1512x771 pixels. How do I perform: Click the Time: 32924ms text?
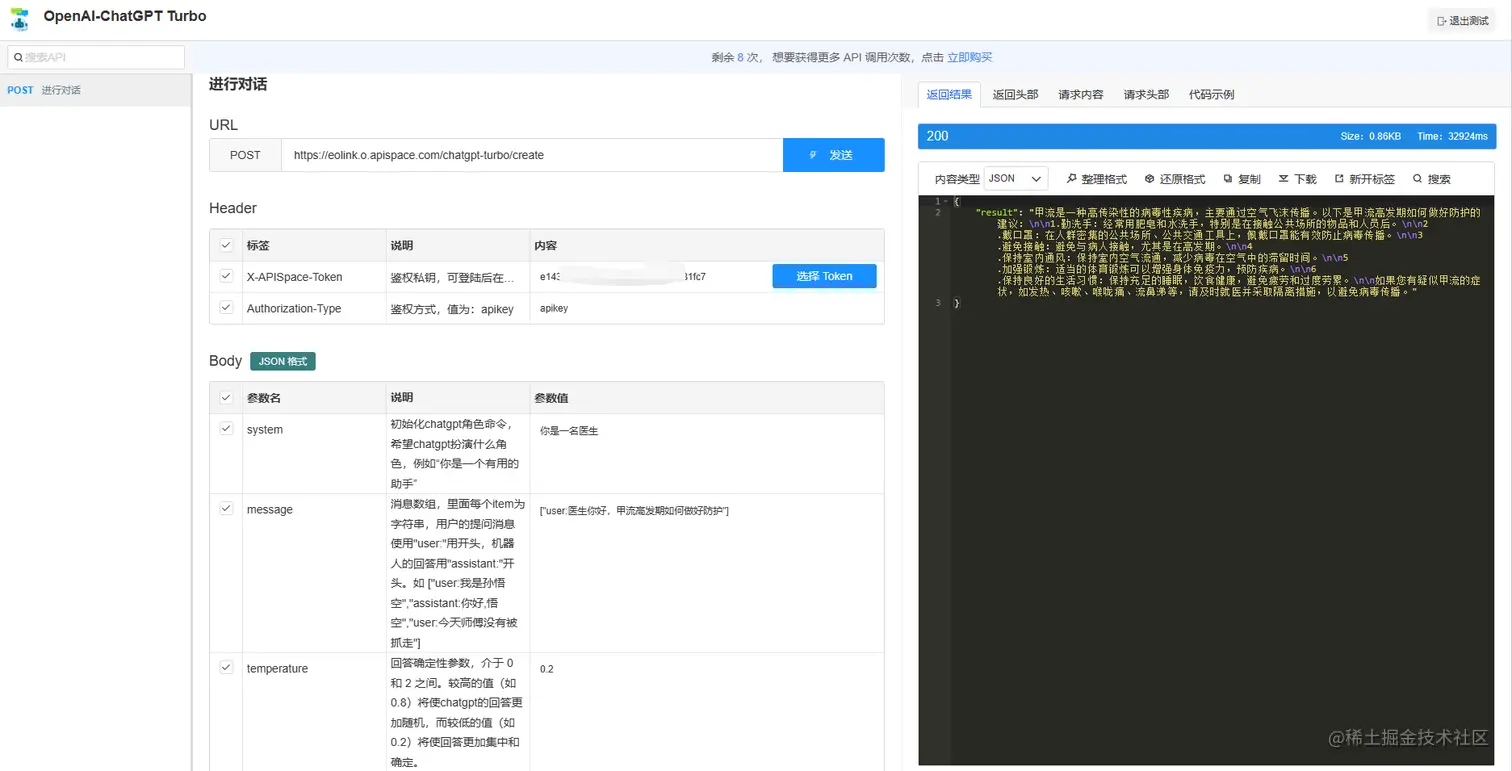pyautogui.click(x=1452, y=136)
